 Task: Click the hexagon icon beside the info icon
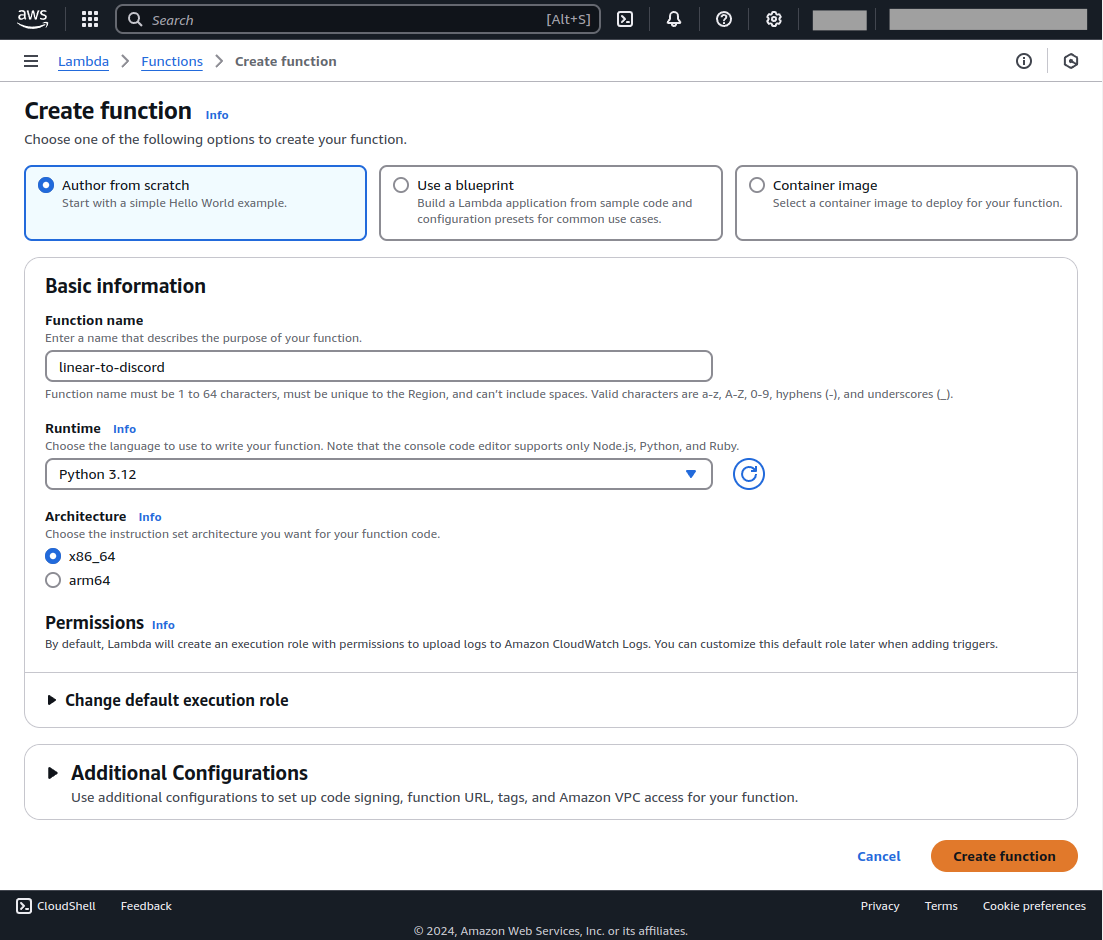coord(1071,61)
